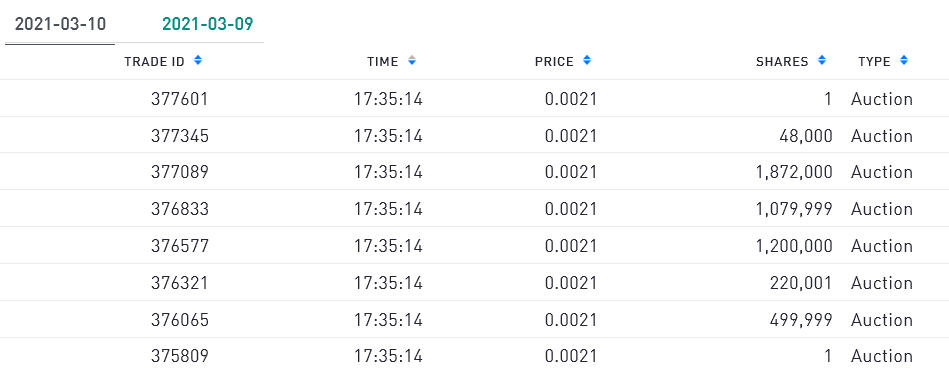Viewport: 949px width, 373px height.
Task: Switch to the 2021-03-09 tab
Action: coord(208,24)
